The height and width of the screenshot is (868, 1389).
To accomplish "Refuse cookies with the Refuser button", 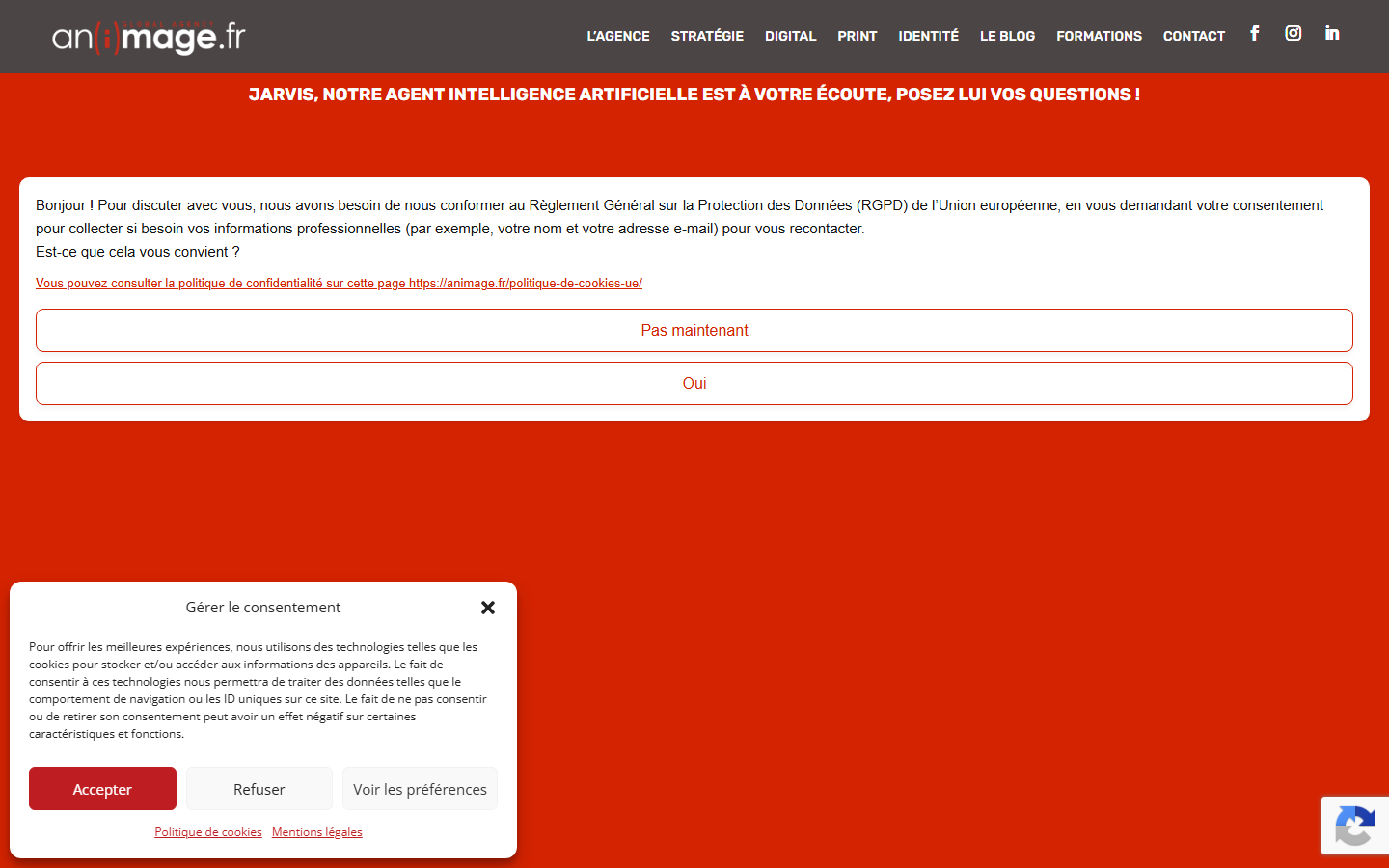I will [x=259, y=789].
